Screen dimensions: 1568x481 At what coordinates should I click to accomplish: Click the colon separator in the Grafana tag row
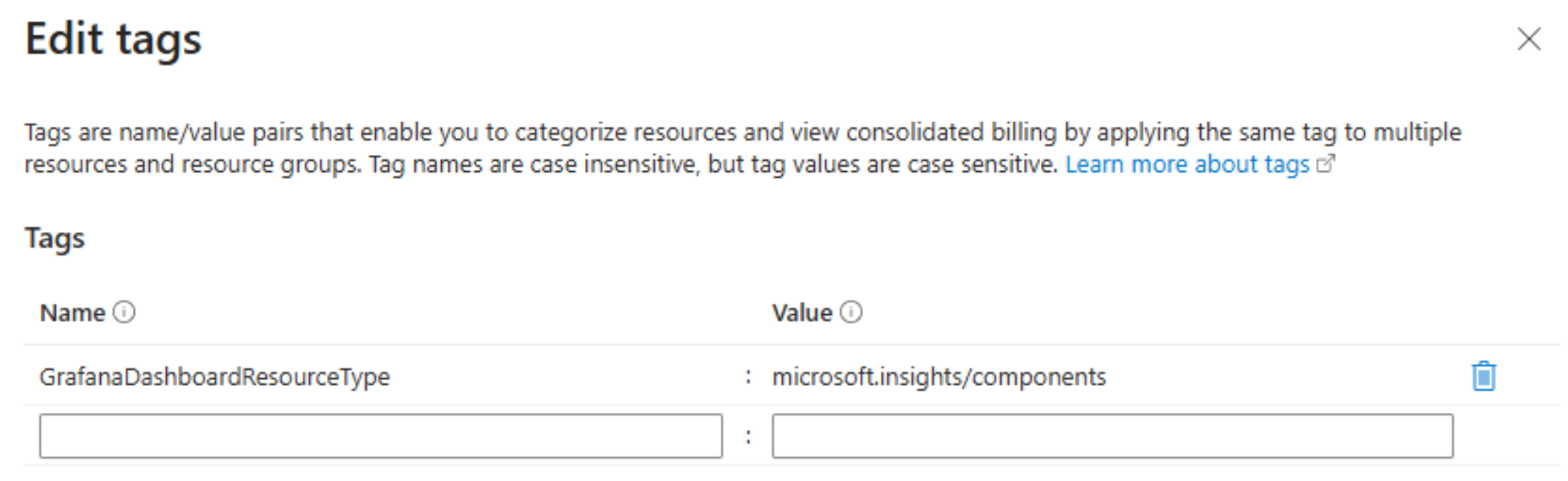click(748, 377)
